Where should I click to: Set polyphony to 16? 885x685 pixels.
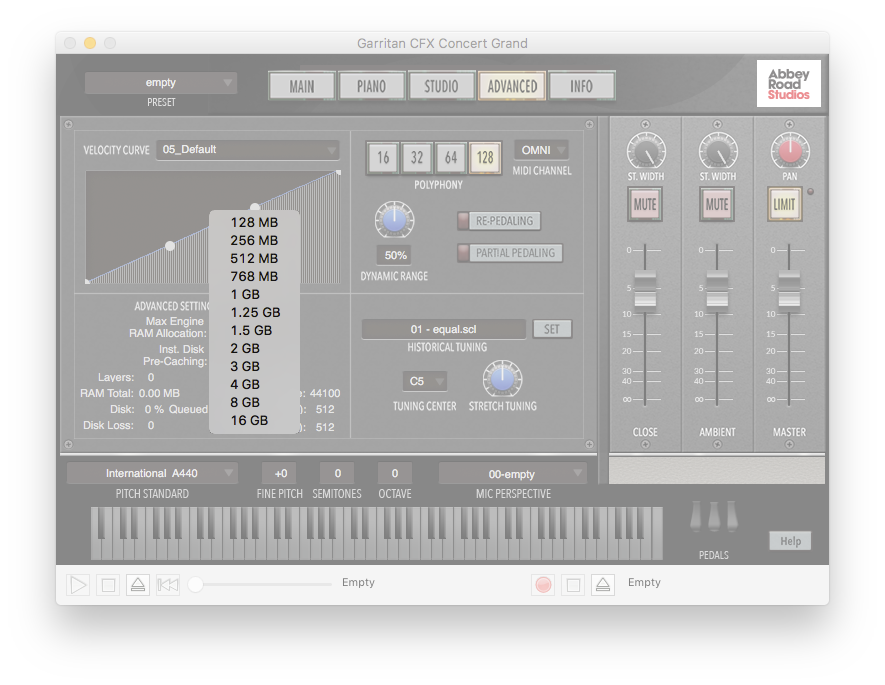point(383,157)
